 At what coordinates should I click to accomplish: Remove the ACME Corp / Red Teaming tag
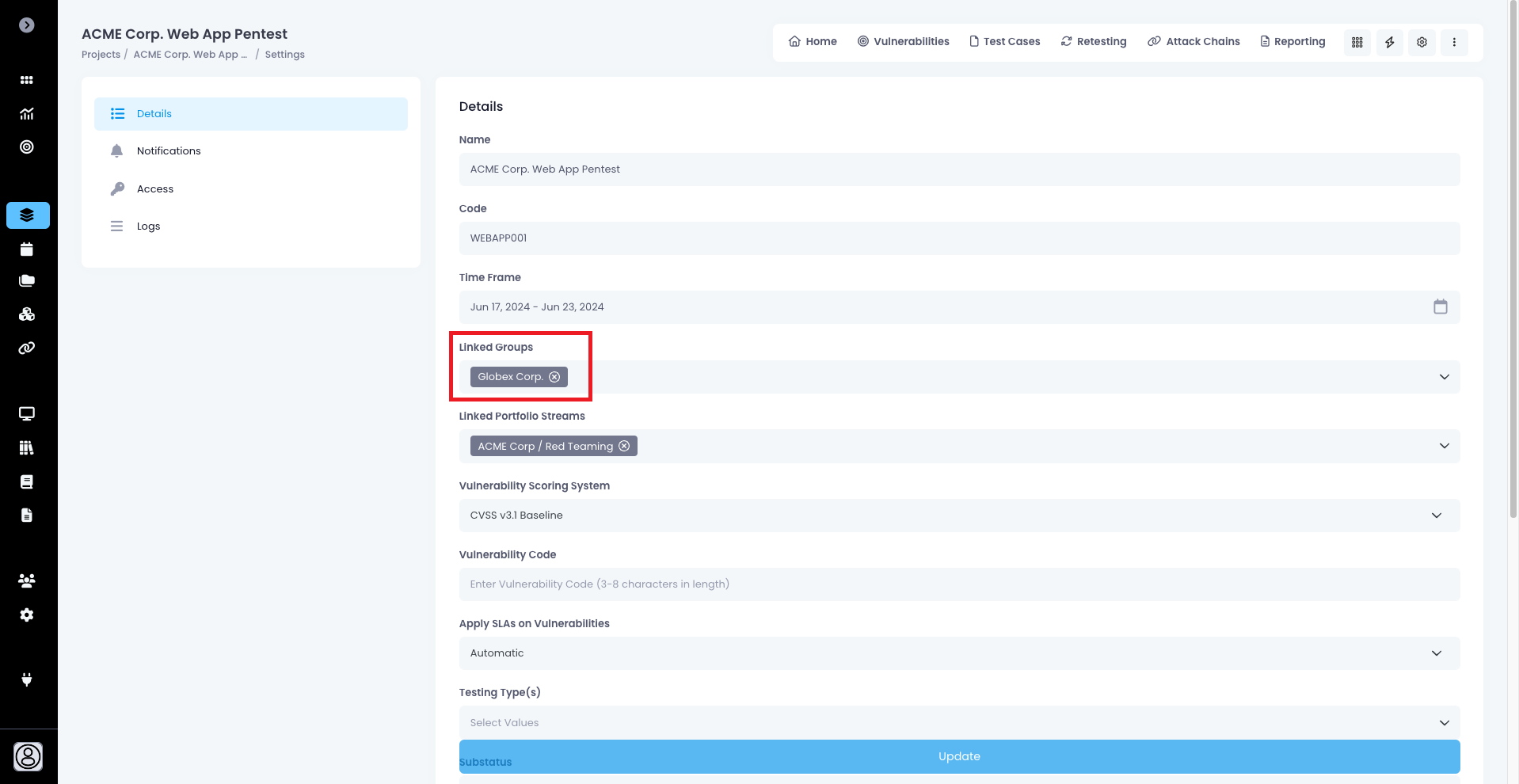pos(624,446)
